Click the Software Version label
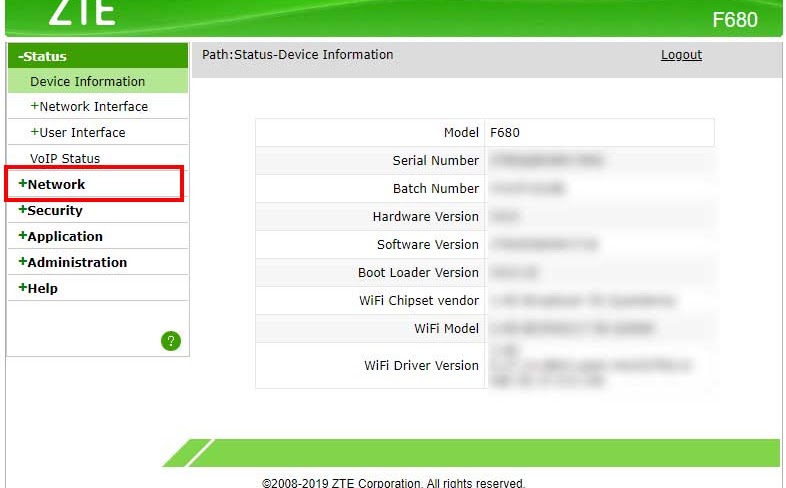 point(428,245)
